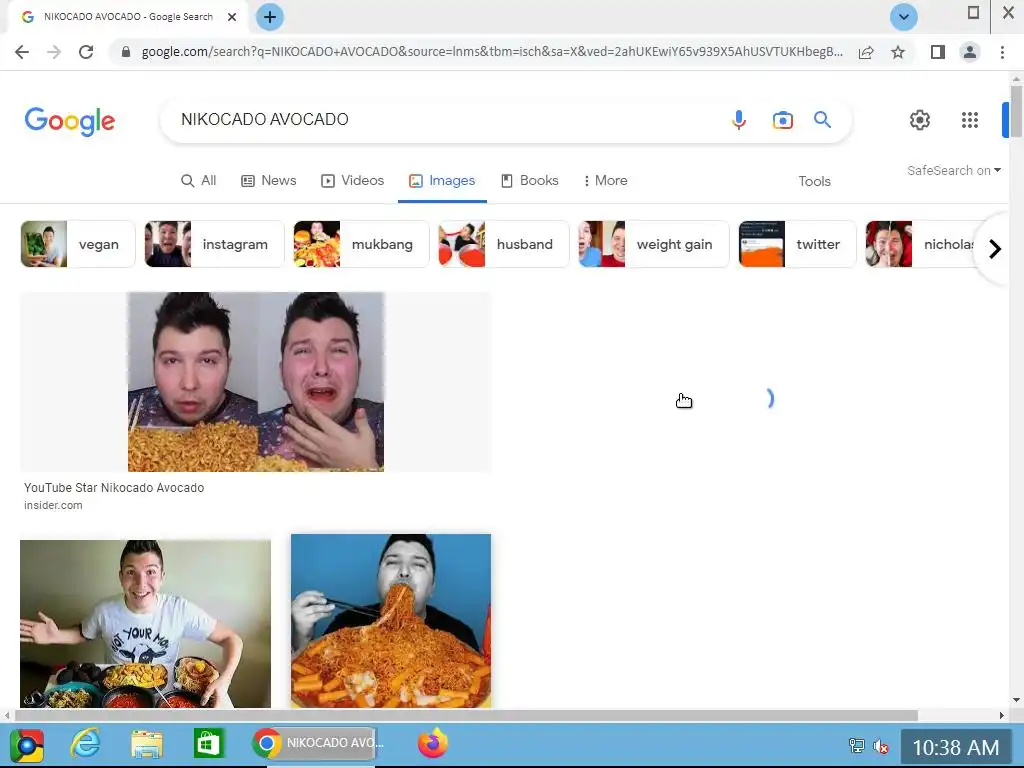
Task: Open File Explorer from taskbar
Action: [147, 744]
